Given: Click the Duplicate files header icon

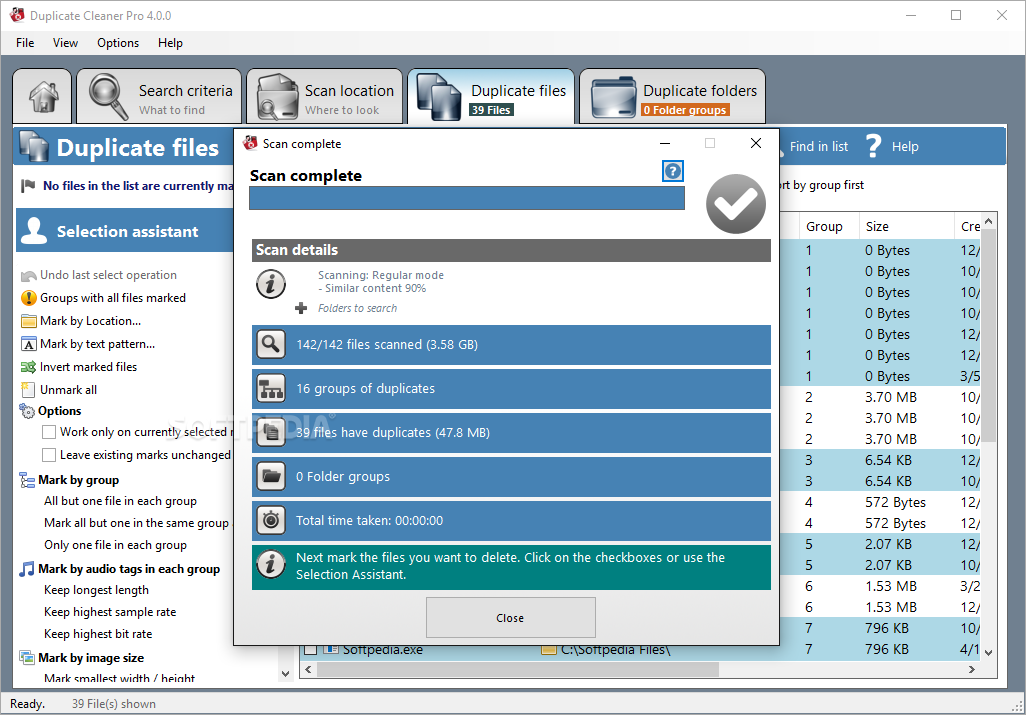Looking at the screenshot, I should 34,147.
